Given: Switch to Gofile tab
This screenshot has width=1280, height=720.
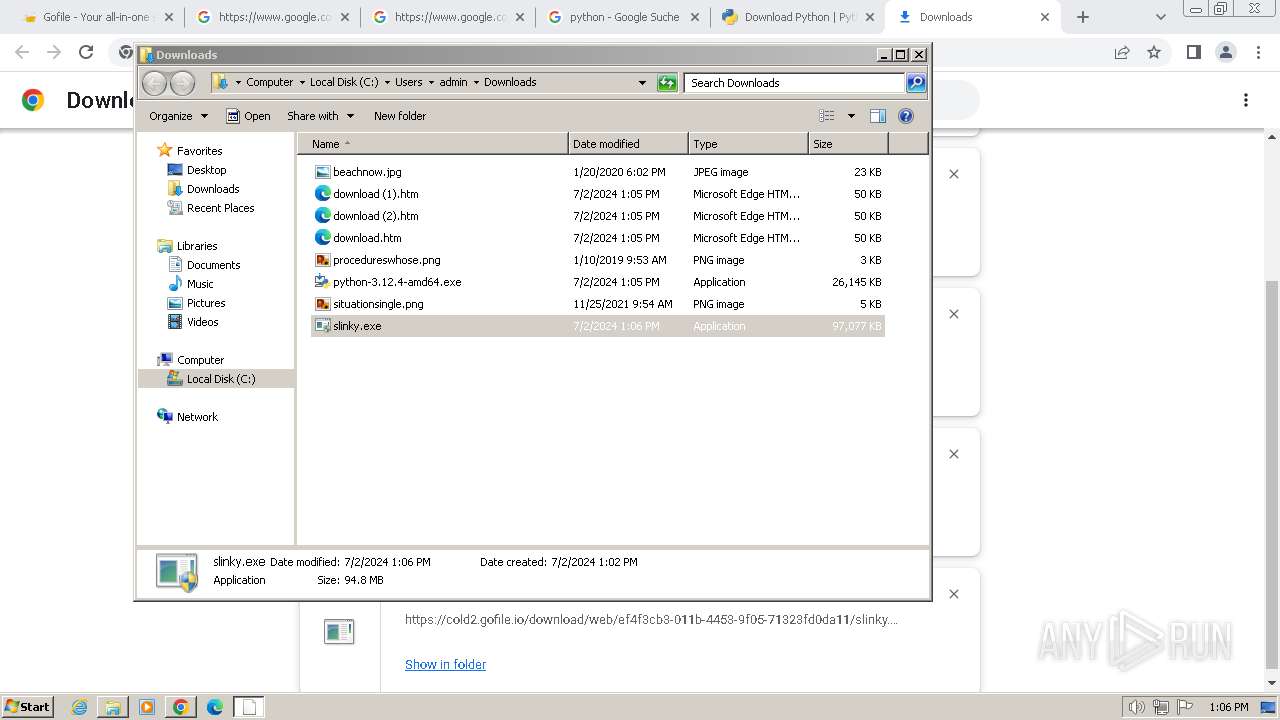Looking at the screenshot, I should click(97, 17).
